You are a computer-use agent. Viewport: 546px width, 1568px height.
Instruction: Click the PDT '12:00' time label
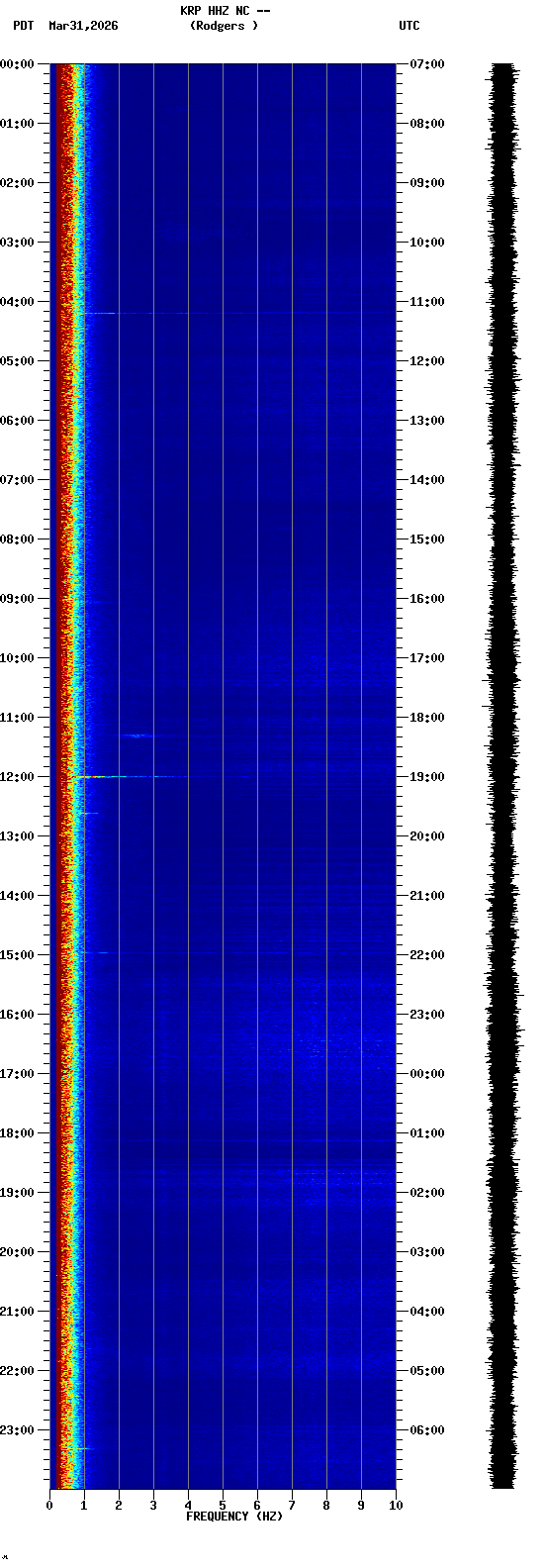click(x=18, y=777)
